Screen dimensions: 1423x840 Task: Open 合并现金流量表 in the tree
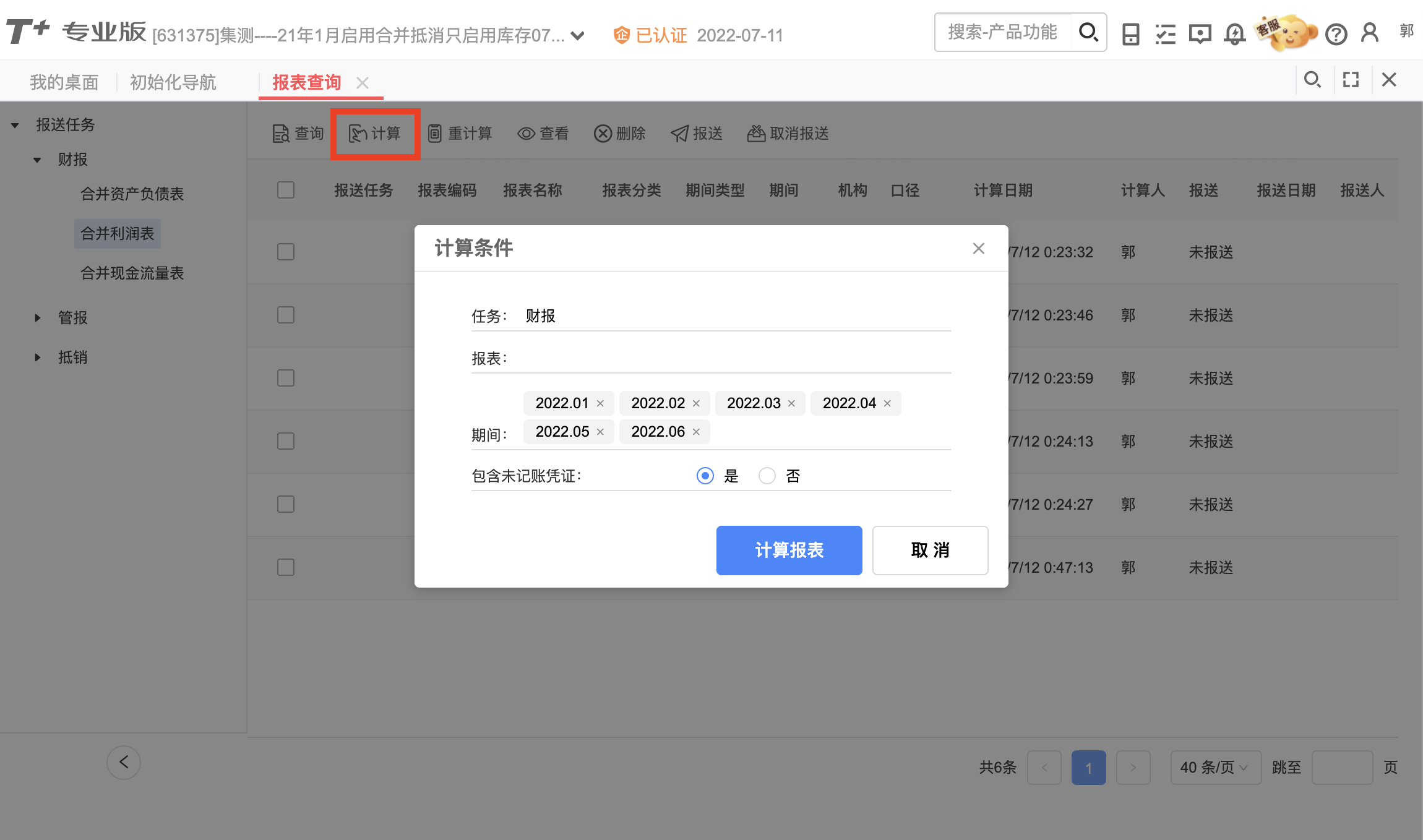tap(132, 273)
